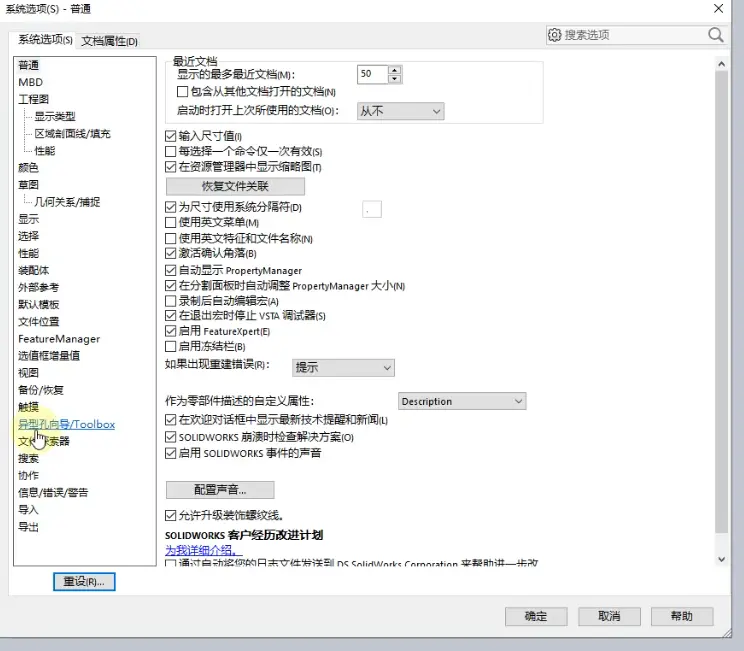
Task: Toggle show tech alerts in welcome dialog
Action: [x=170, y=419]
